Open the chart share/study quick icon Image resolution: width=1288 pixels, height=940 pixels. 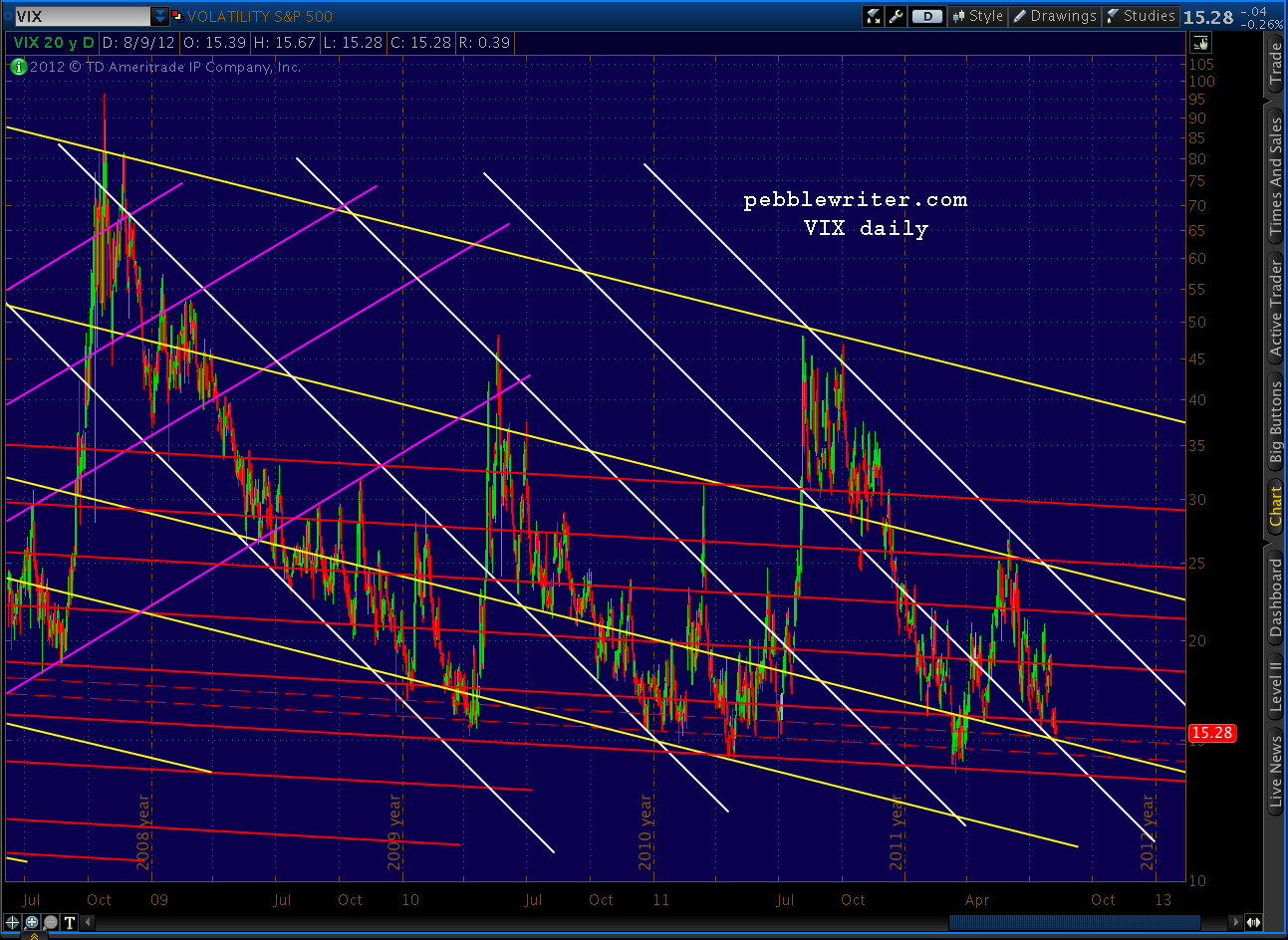tap(874, 16)
